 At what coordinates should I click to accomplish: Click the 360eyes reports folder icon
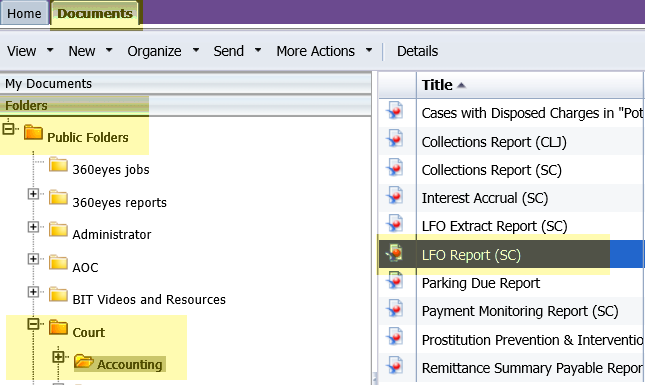tap(58, 197)
